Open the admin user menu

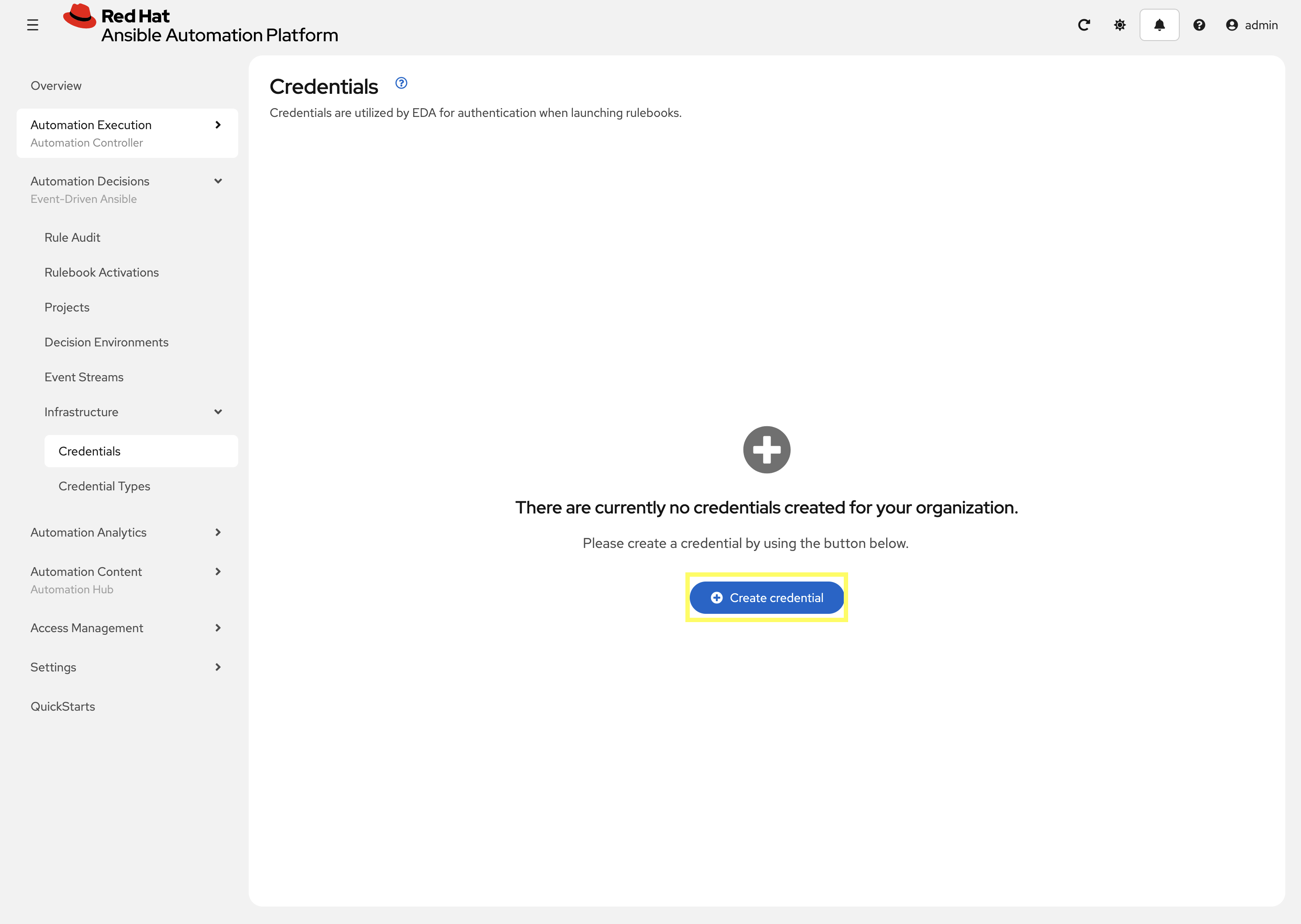tap(1251, 25)
